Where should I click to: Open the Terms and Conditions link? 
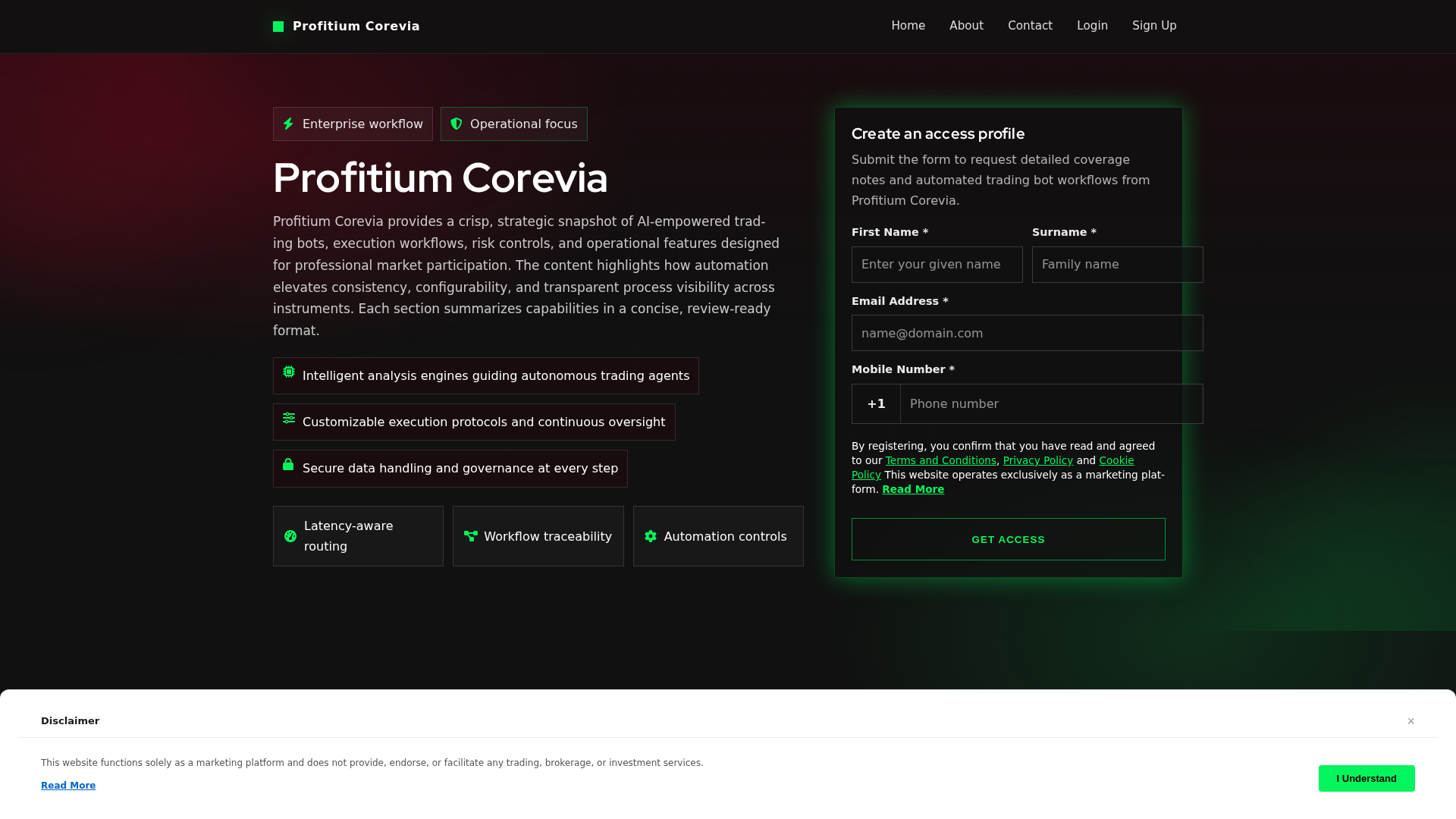(941, 460)
